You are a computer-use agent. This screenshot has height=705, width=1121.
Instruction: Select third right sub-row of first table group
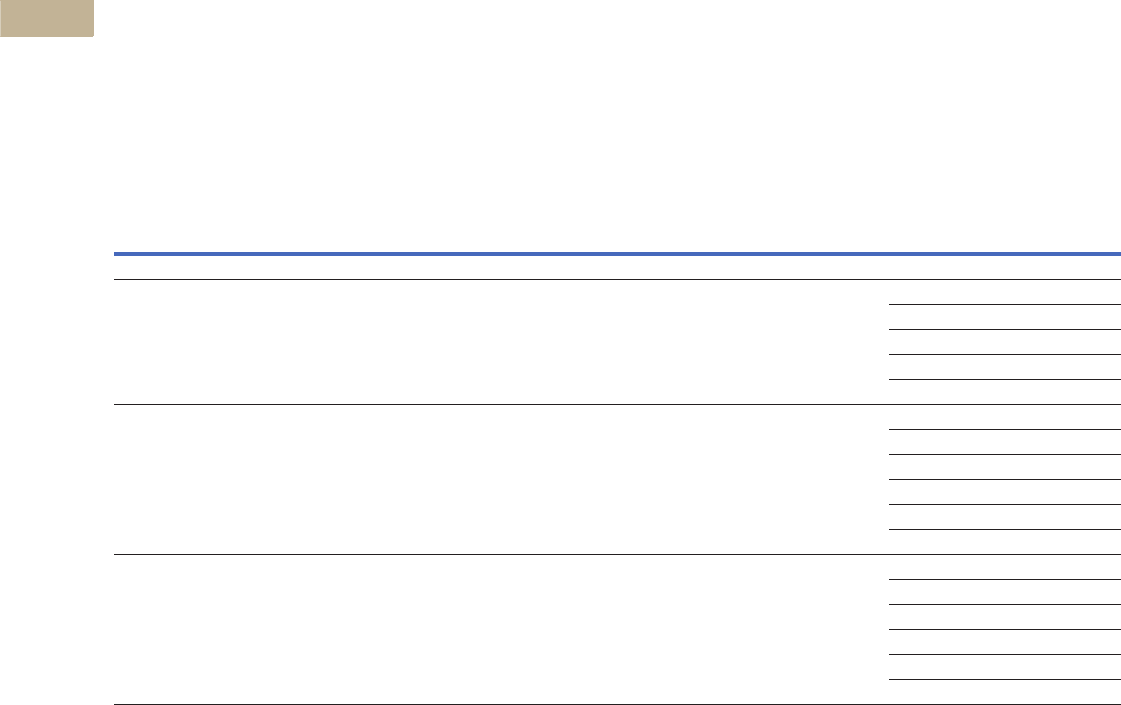[x=1004, y=342]
